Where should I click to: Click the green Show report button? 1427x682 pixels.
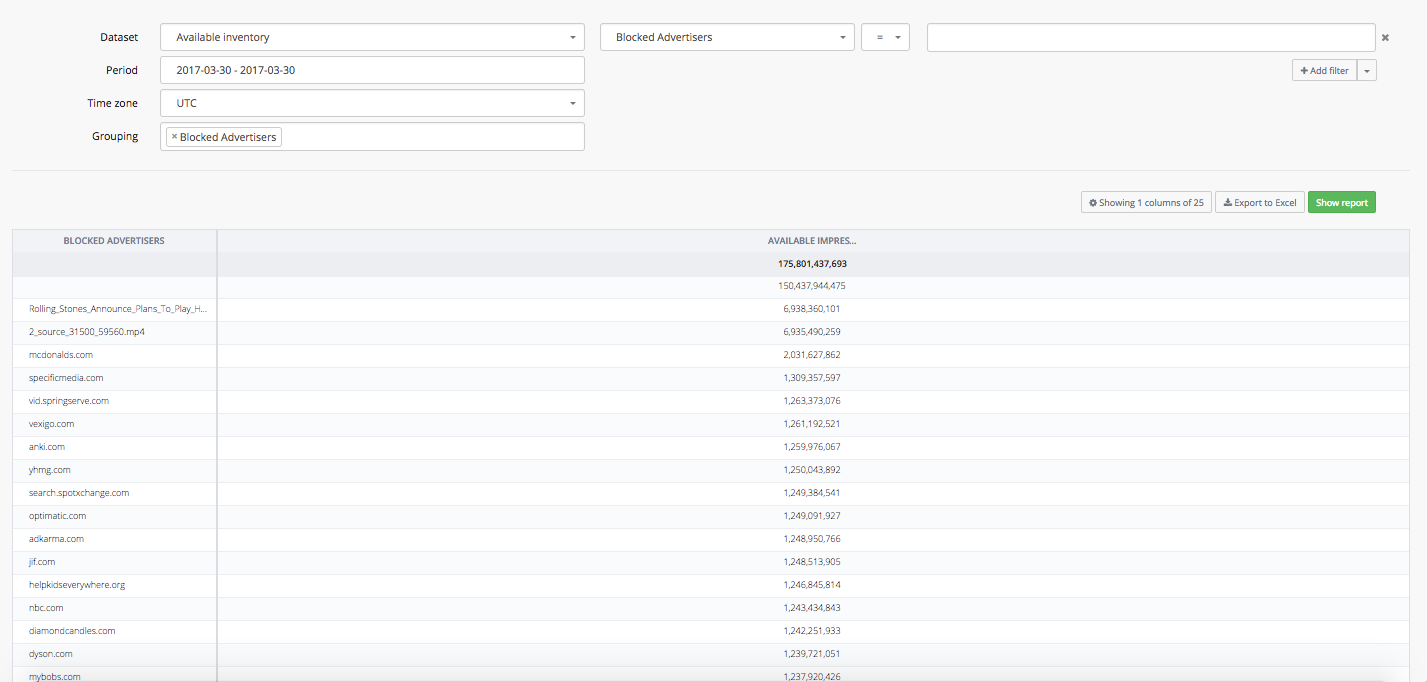tap(1341, 203)
